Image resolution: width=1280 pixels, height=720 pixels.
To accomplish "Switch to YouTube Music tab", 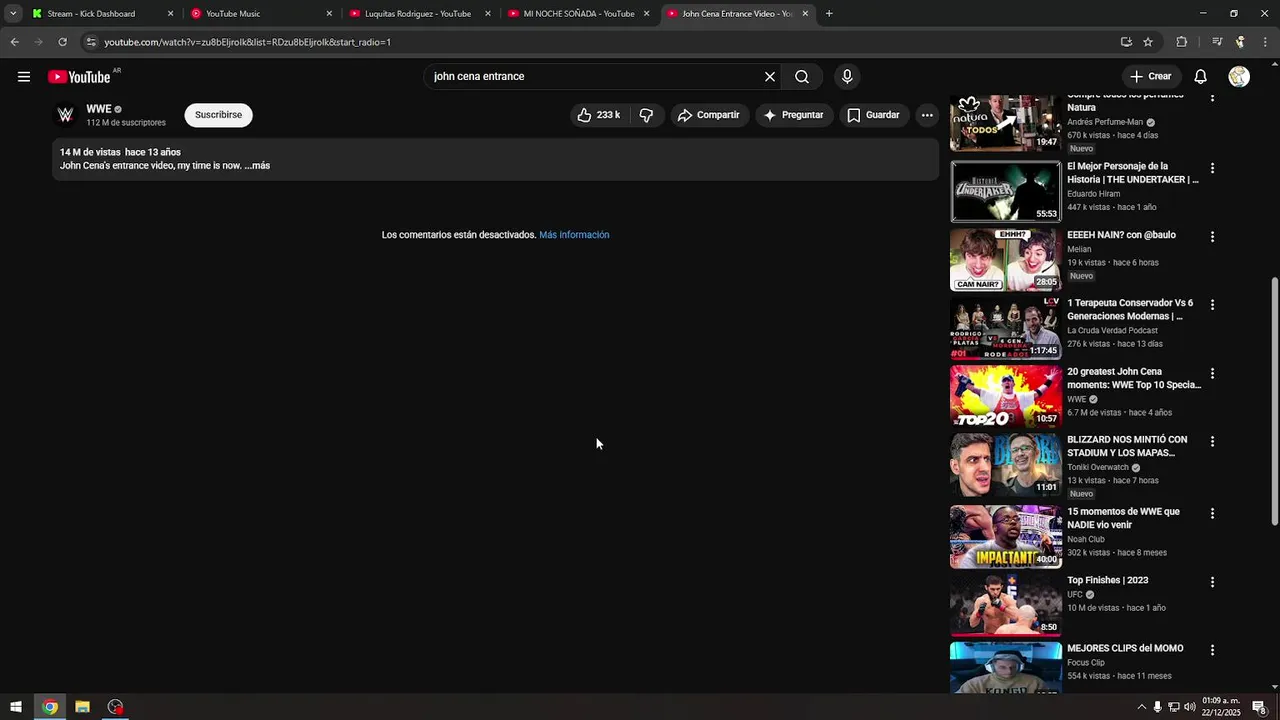I will tap(233, 14).
